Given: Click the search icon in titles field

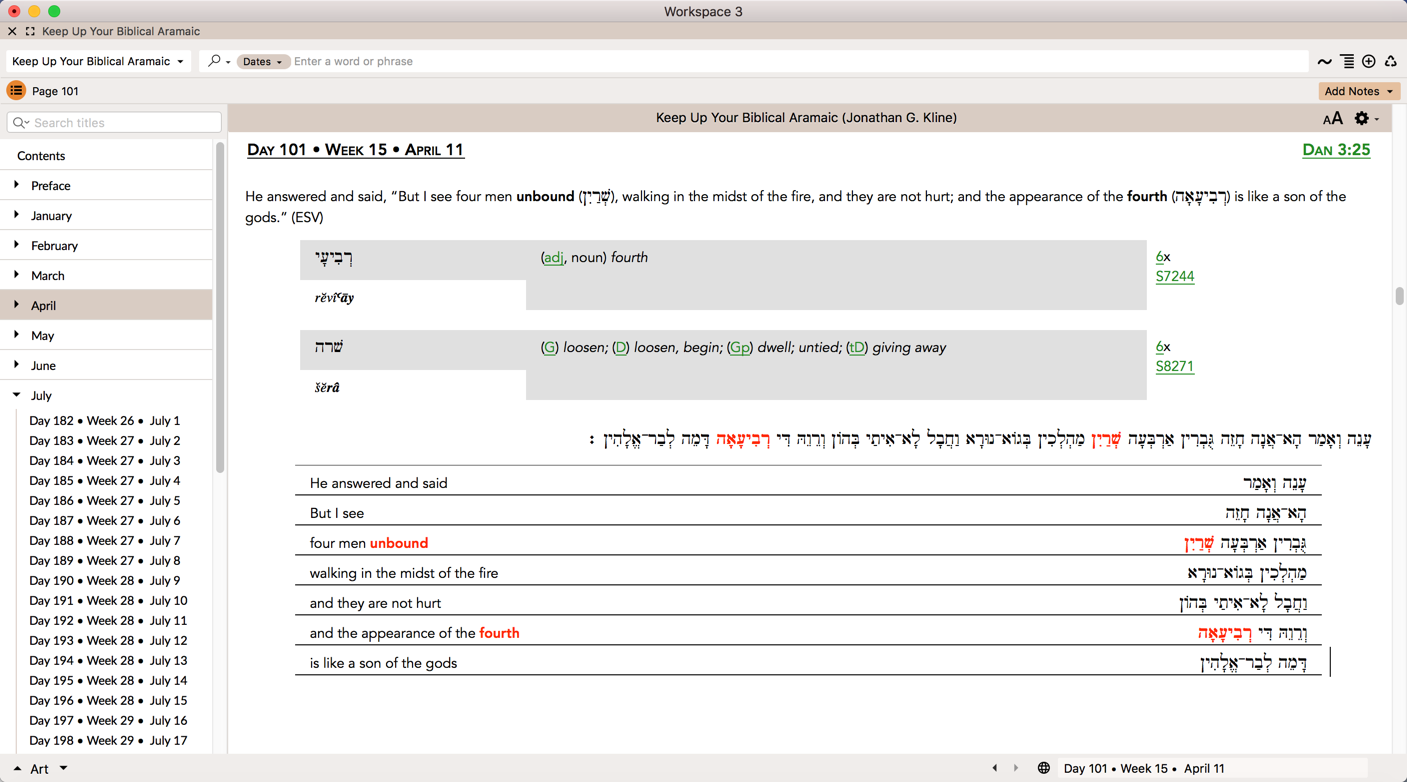Looking at the screenshot, I should pyautogui.click(x=21, y=123).
